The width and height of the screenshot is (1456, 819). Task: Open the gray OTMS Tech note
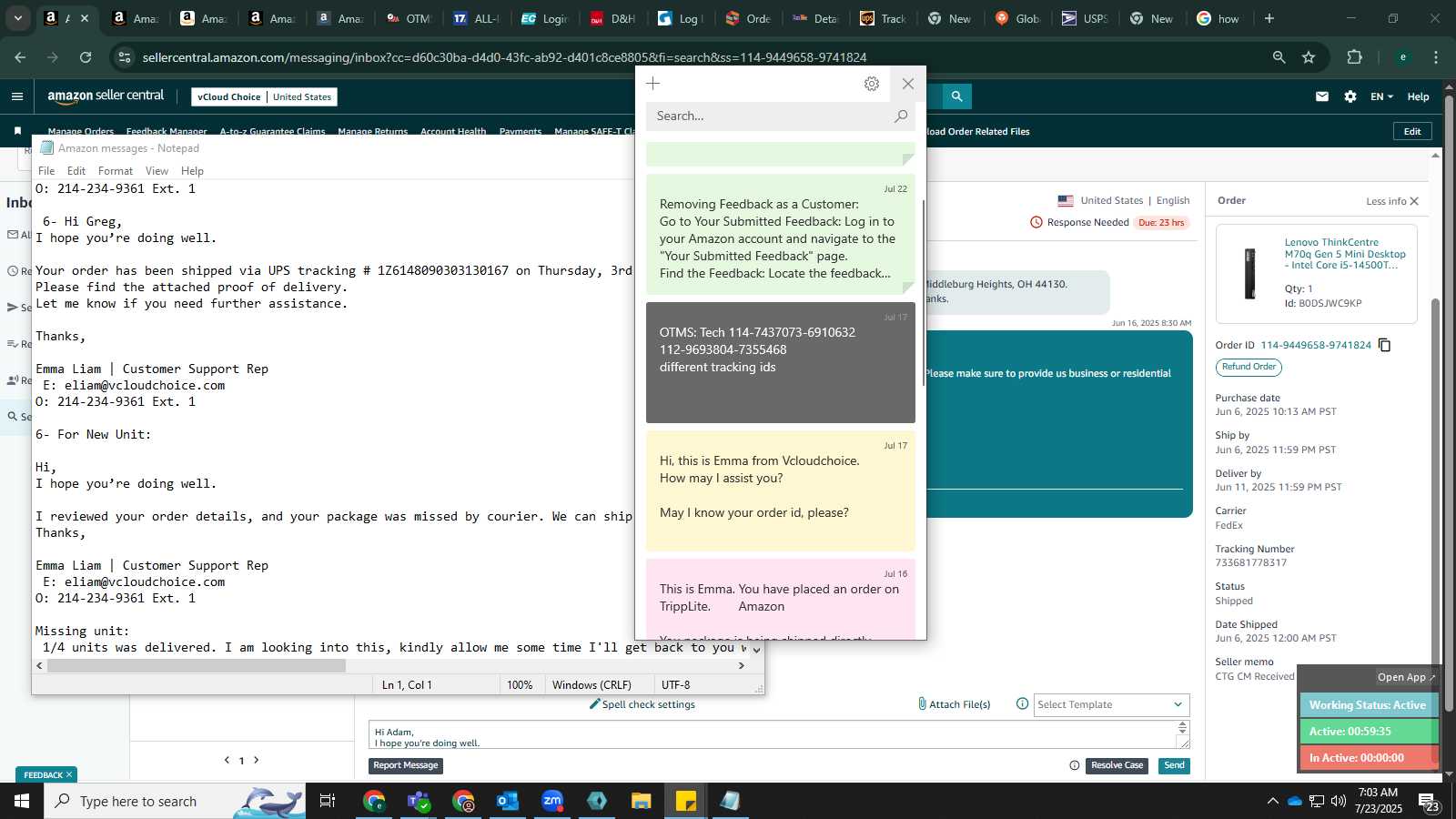tap(781, 362)
